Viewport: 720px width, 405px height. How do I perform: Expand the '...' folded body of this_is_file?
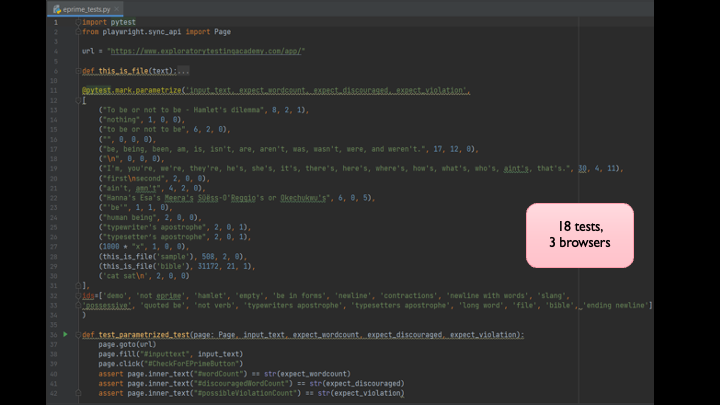183,71
